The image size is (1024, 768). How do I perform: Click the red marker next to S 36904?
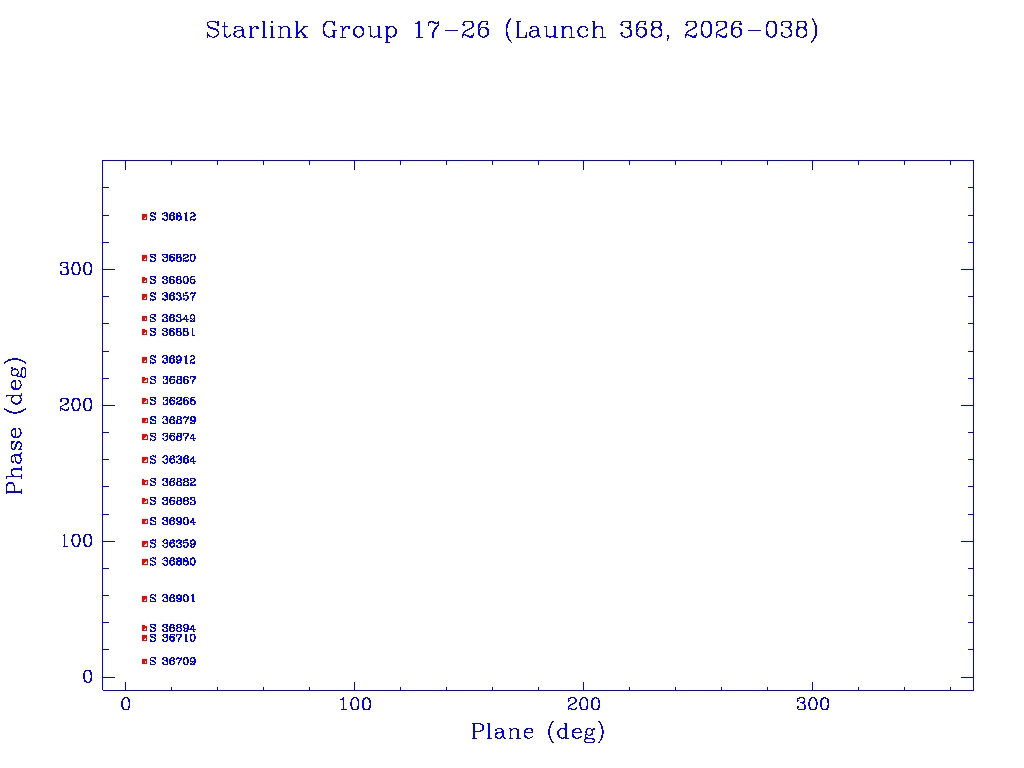click(x=145, y=521)
